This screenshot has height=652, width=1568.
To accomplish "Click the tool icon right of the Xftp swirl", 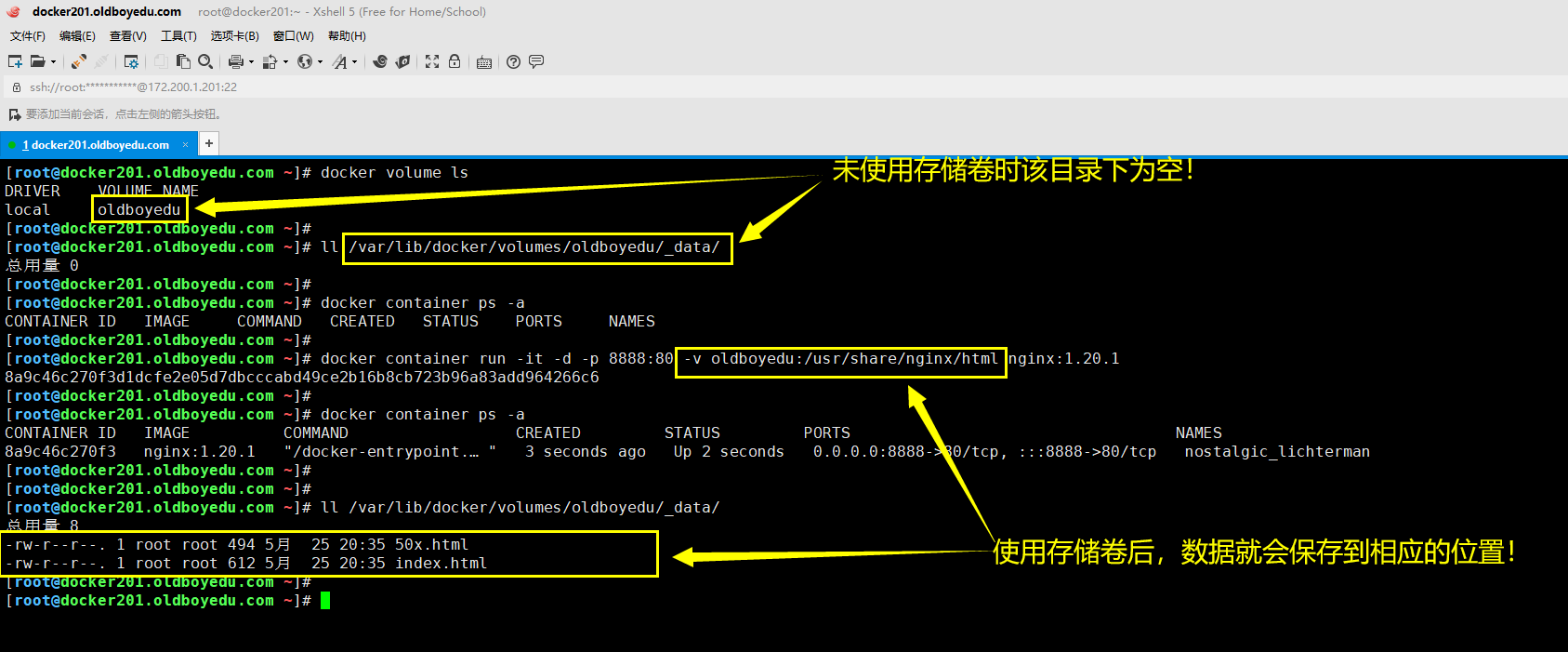I will (402, 61).
